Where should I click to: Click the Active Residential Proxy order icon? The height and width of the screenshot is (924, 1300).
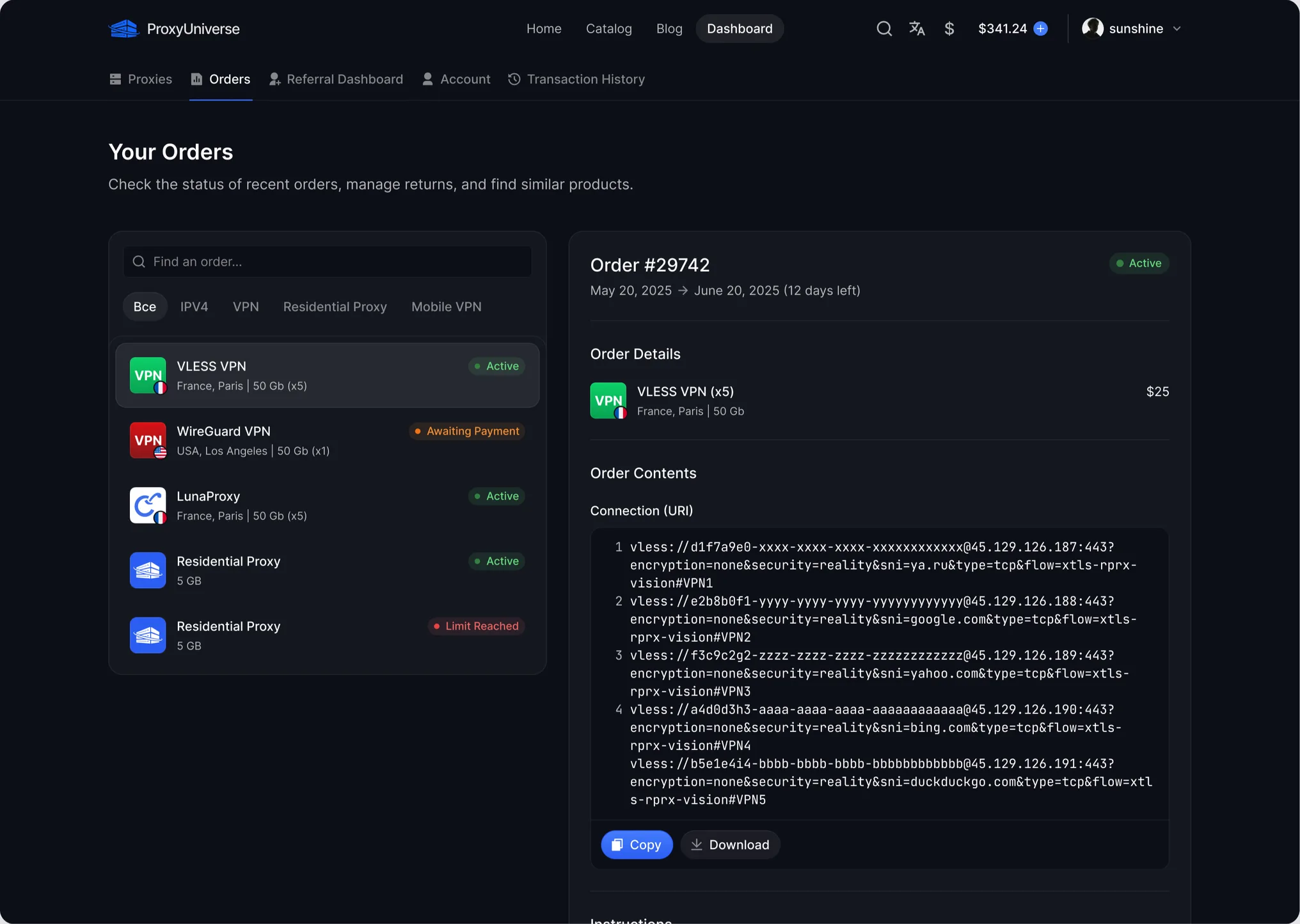point(148,570)
